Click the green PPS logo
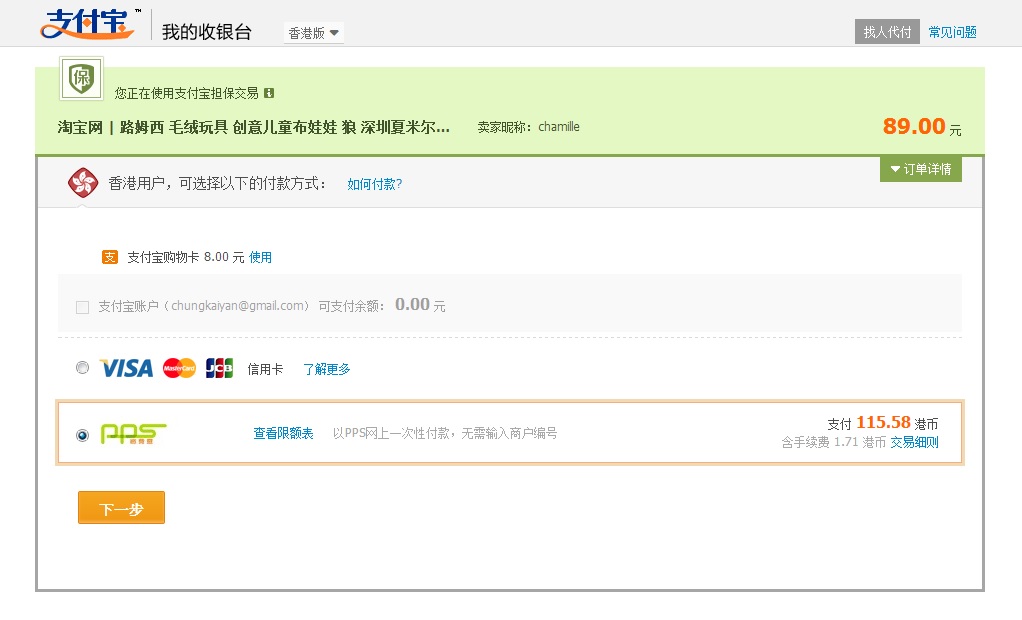 pos(133,434)
